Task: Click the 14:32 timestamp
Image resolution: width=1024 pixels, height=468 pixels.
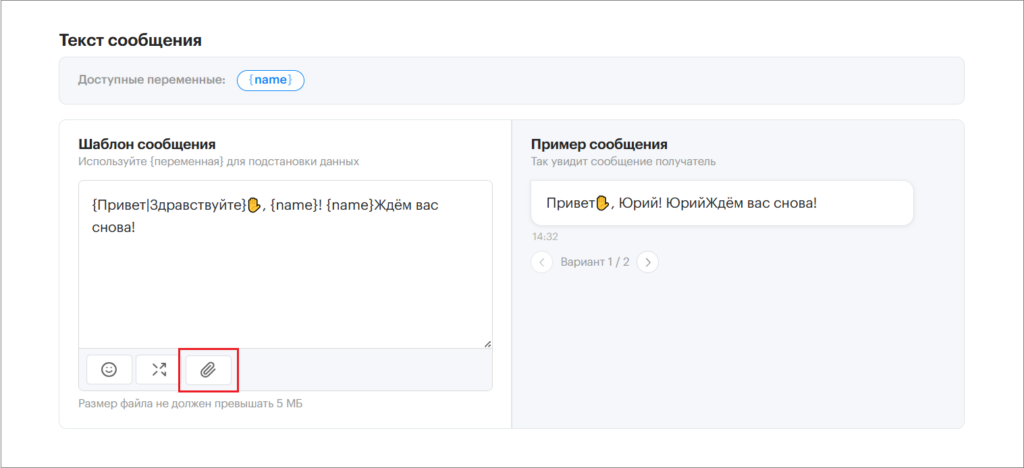Action: pyautogui.click(x=545, y=236)
